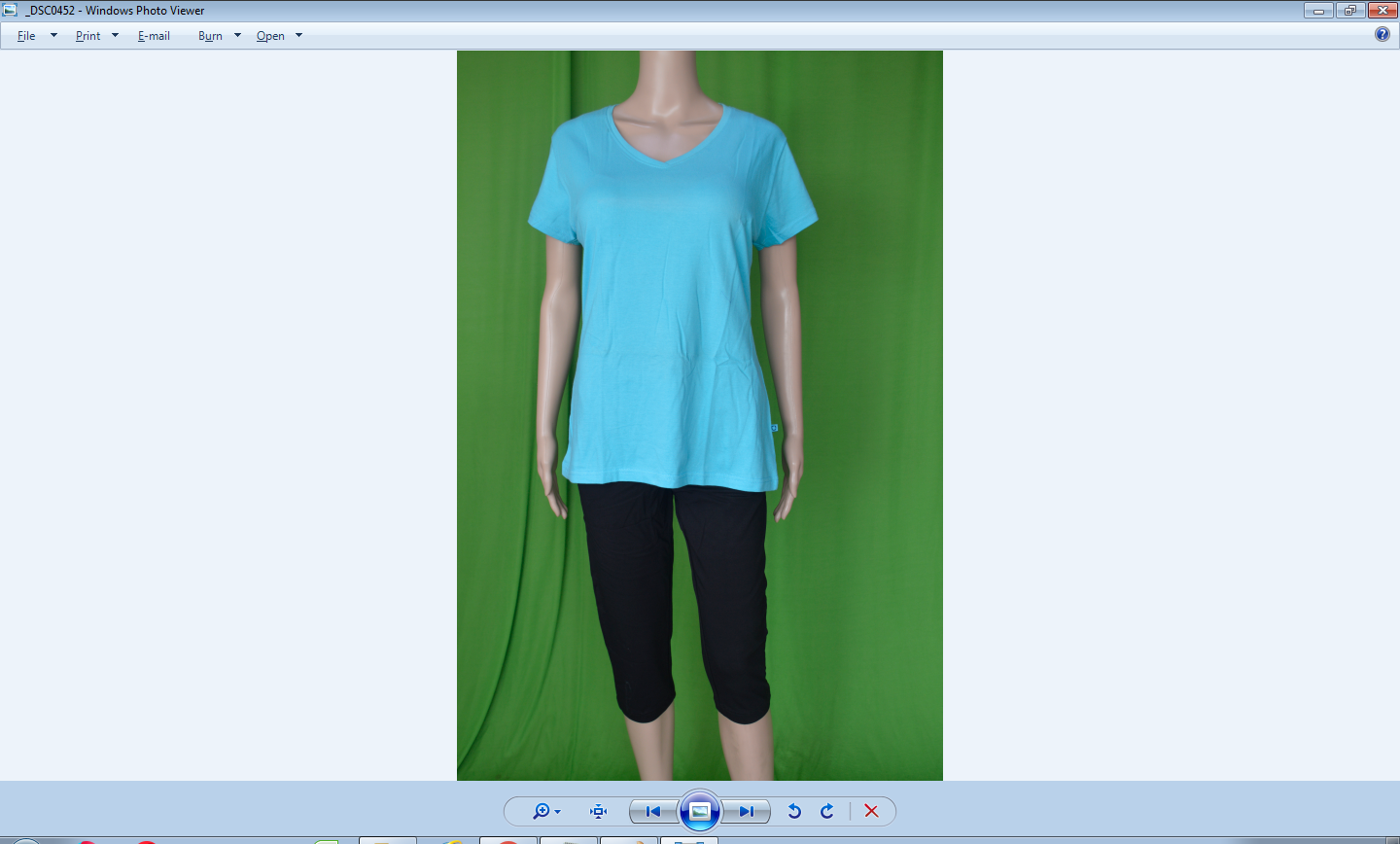Start the slide show with the center button
This screenshot has width=1400, height=844.
[700, 811]
